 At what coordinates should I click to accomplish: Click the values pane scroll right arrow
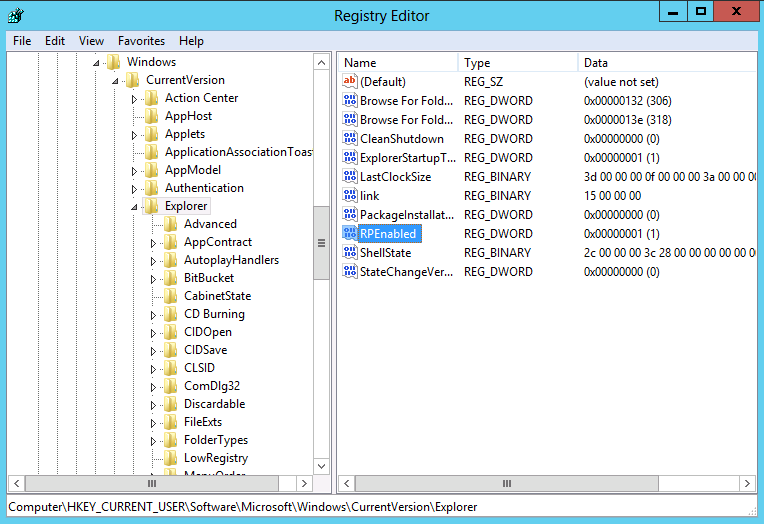click(x=747, y=484)
